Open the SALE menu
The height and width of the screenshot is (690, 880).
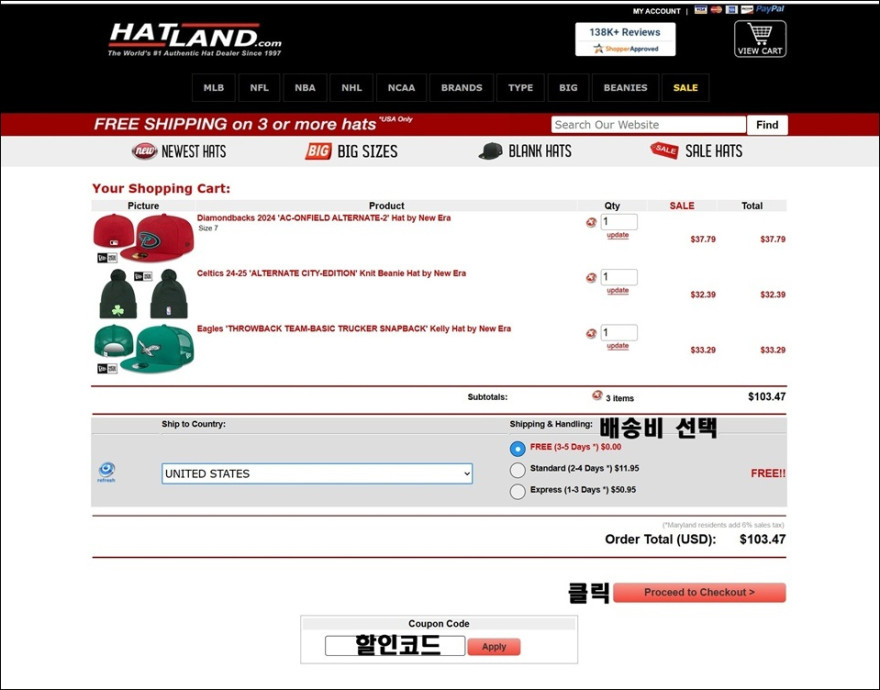[685, 88]
